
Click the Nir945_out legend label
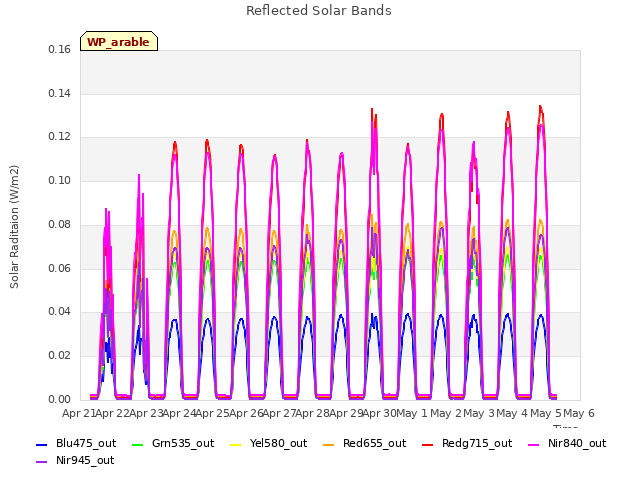point(85,460)
